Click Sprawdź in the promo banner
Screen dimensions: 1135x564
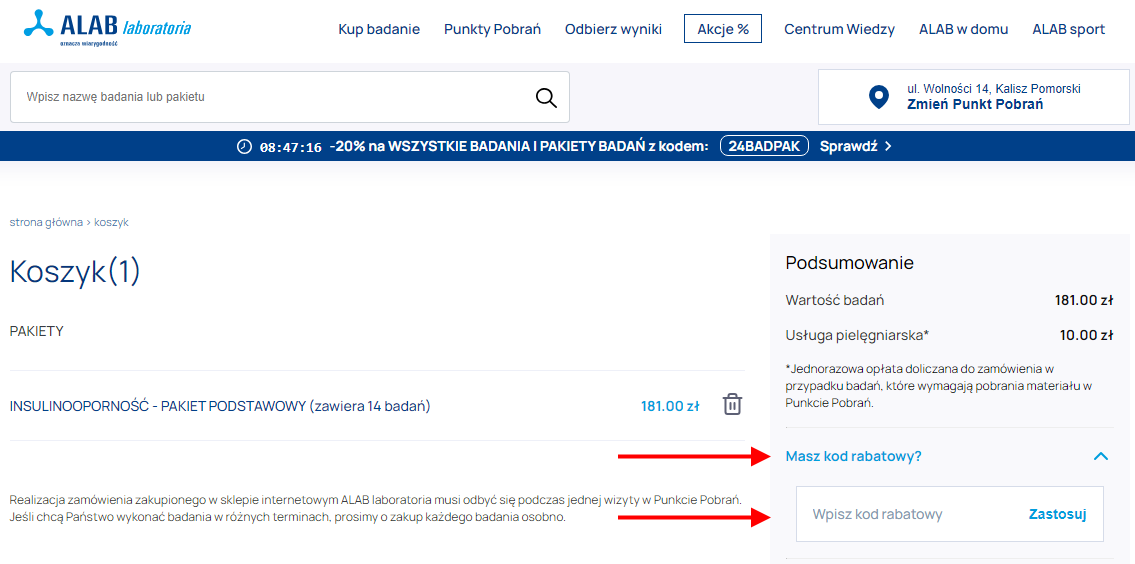[848, 146]
